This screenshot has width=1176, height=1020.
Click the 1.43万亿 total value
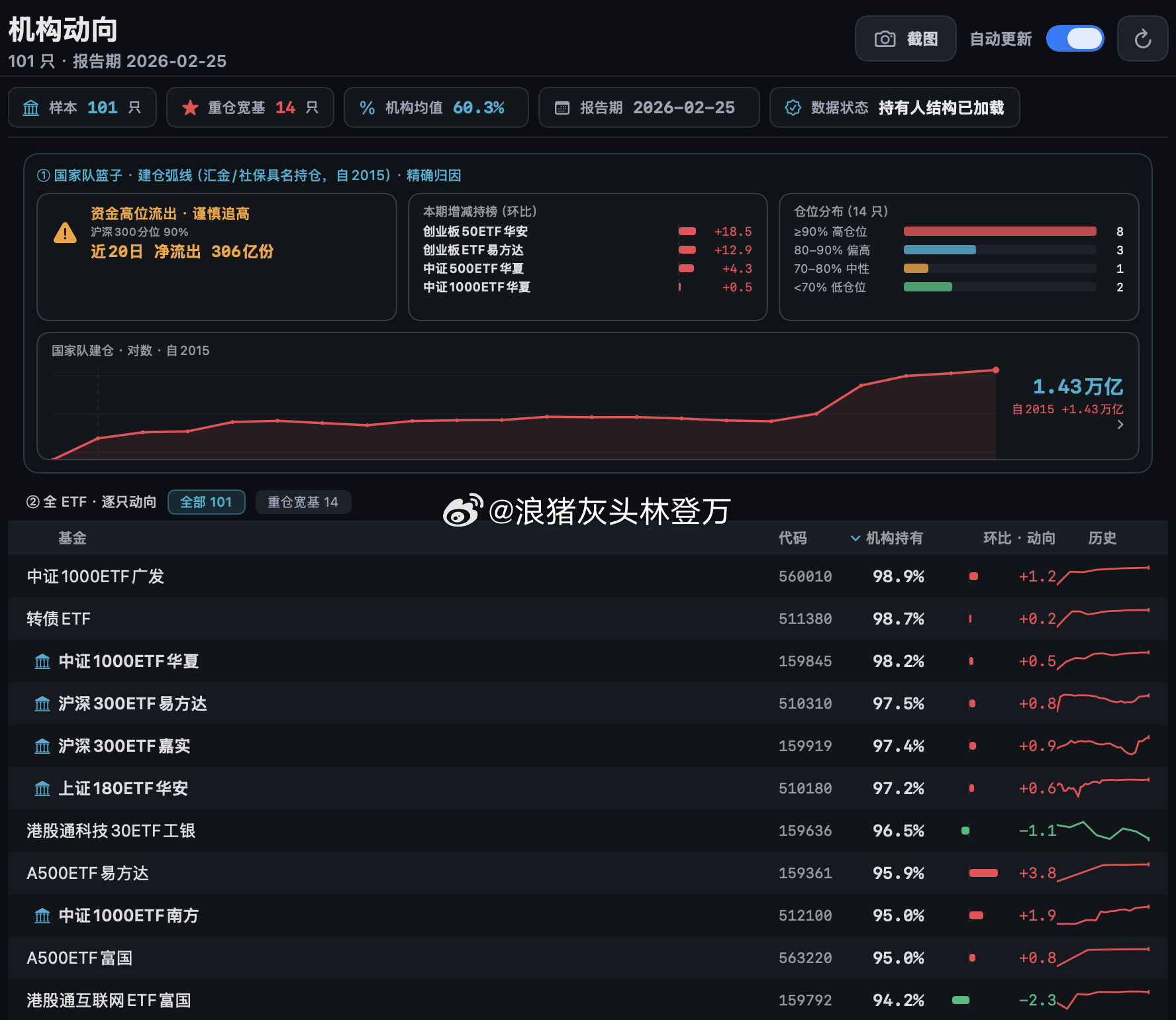point(1077,386)
